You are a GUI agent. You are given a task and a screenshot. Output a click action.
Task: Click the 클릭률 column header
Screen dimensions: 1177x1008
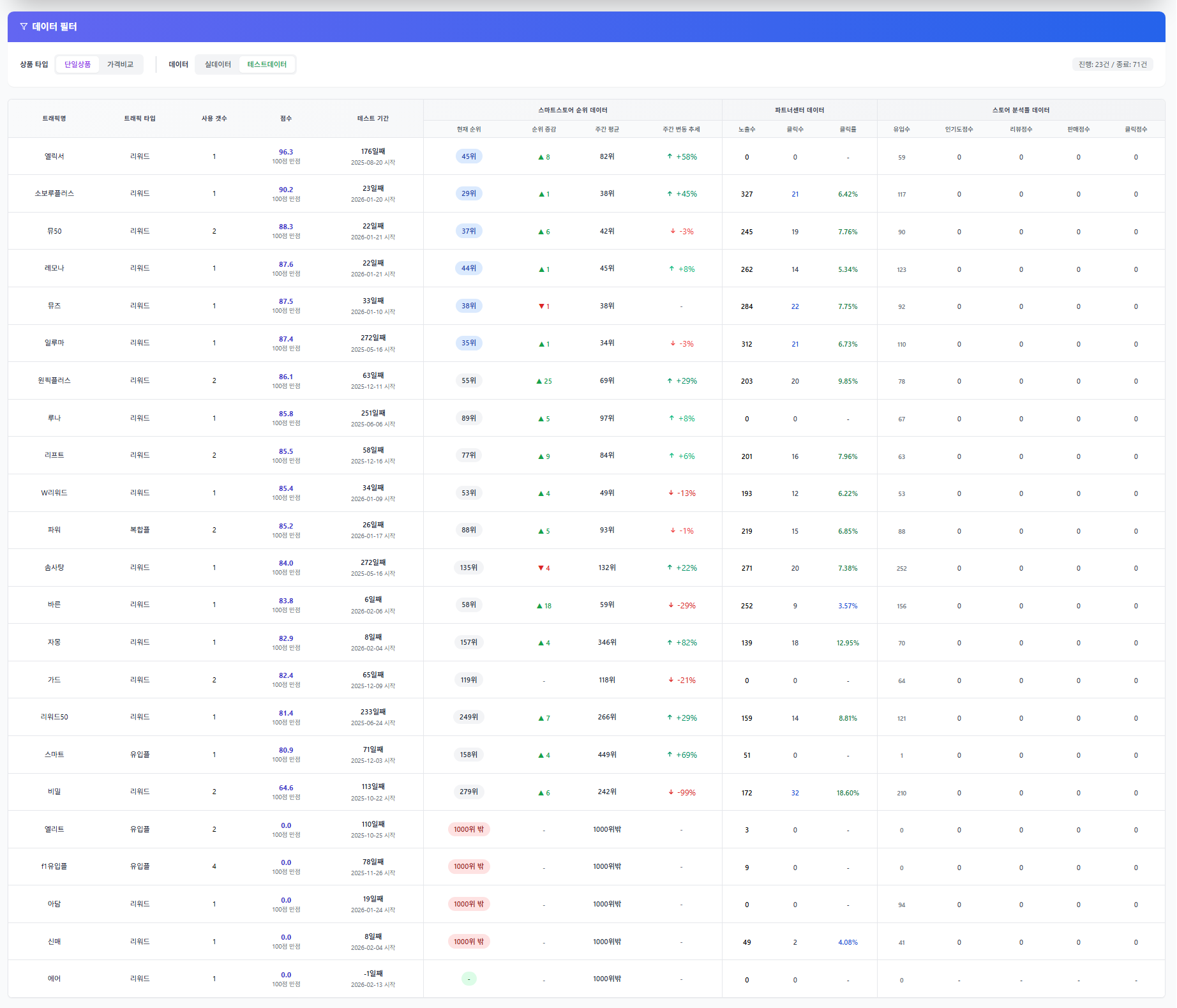[848, 130]
